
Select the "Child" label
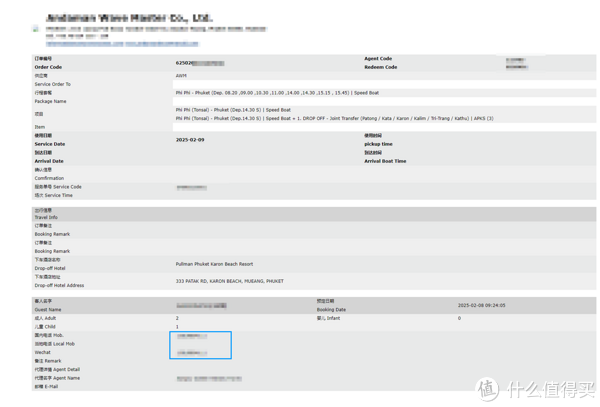50,327
